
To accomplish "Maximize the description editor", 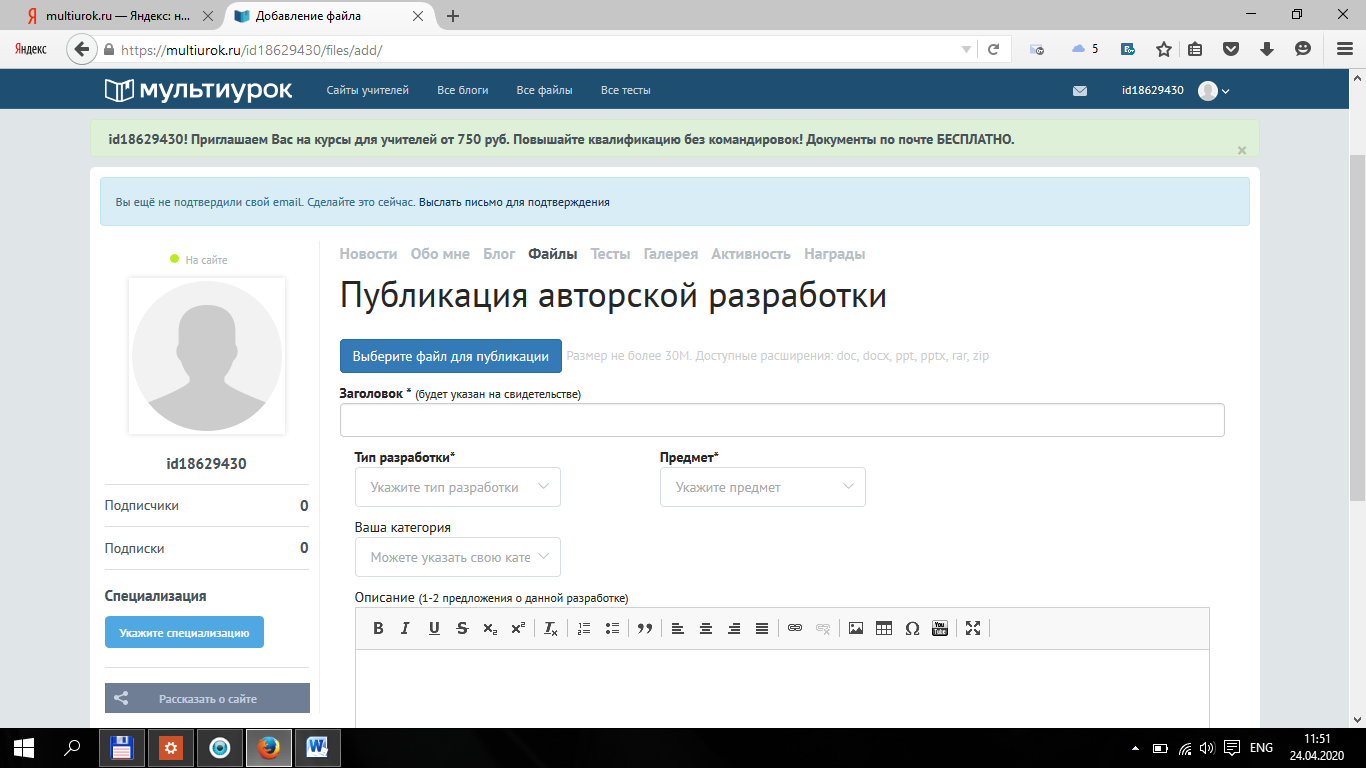I will point(973,628).
